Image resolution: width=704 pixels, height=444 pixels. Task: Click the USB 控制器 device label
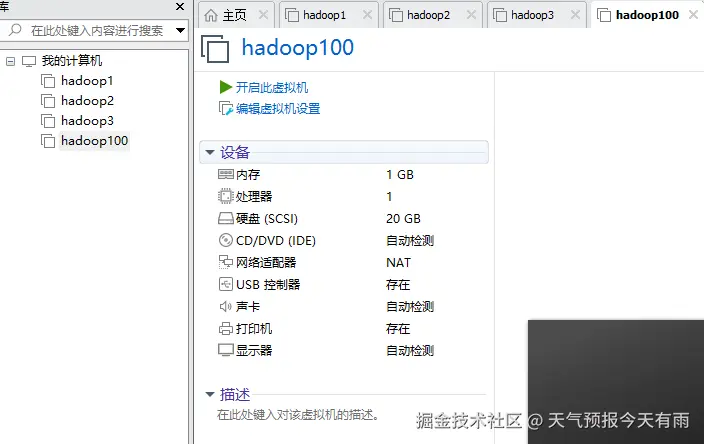(268, 285)
